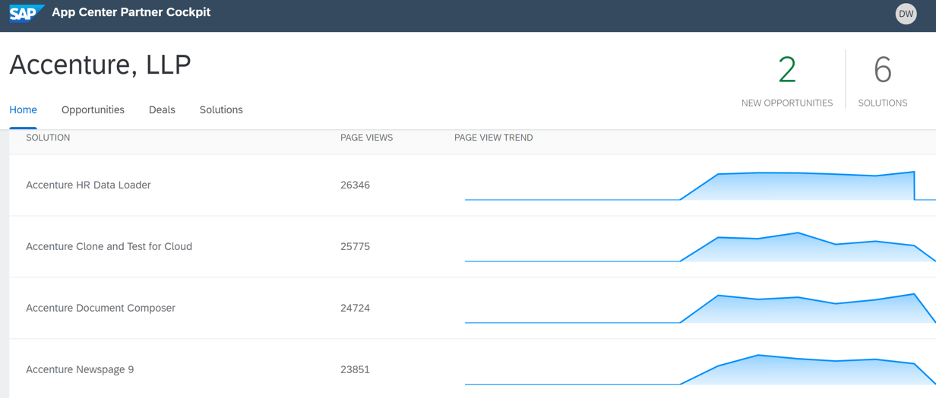
Task: Click the App Center Partner Cockpit title
Action: [x=131, y=12]
